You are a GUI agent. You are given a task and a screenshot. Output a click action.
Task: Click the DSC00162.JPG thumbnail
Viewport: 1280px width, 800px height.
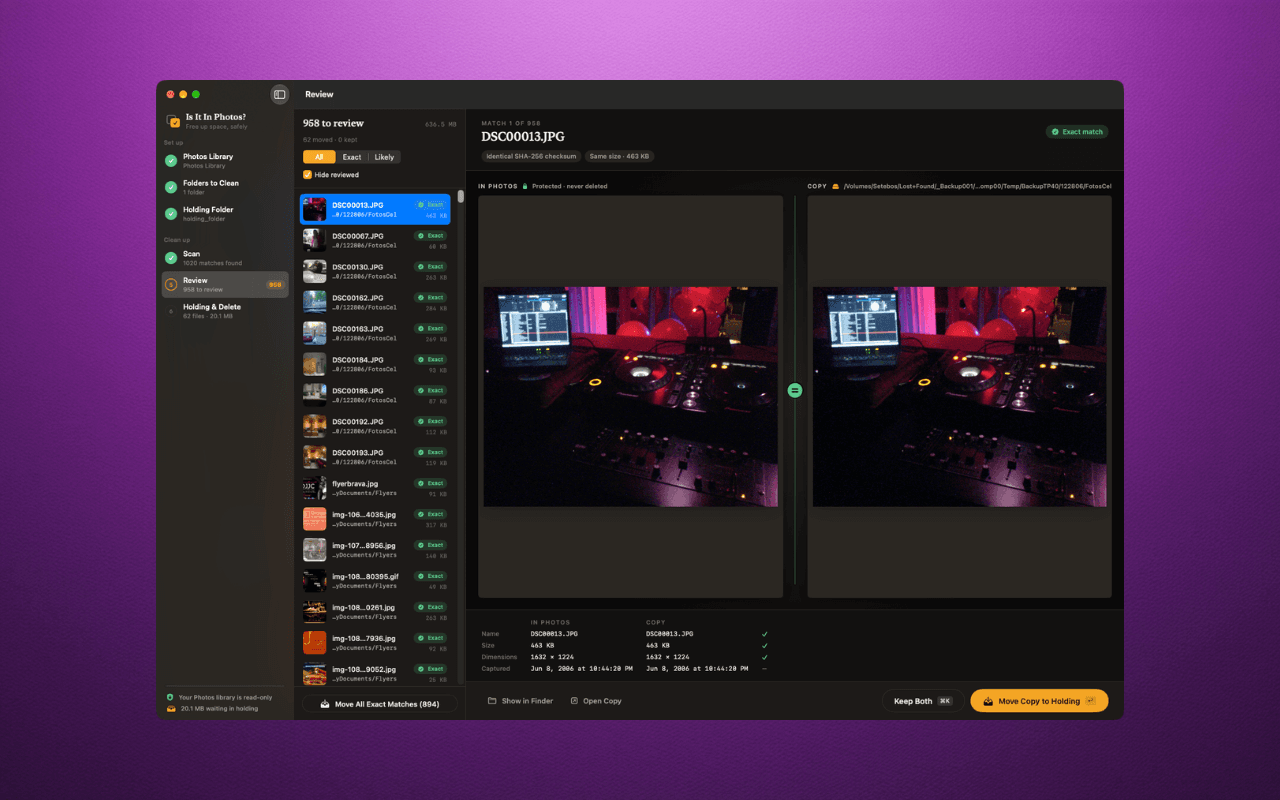[x=315, y=302]
